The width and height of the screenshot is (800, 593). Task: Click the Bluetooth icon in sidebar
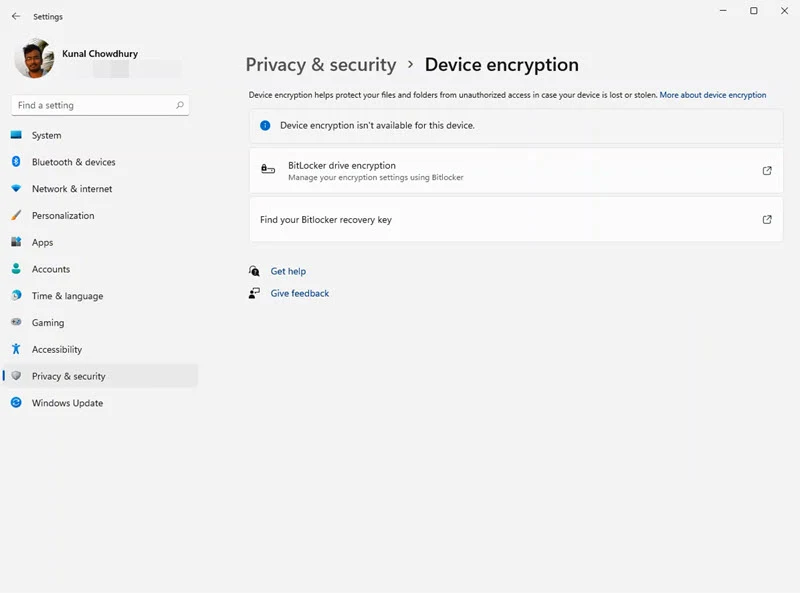(16, 161)
